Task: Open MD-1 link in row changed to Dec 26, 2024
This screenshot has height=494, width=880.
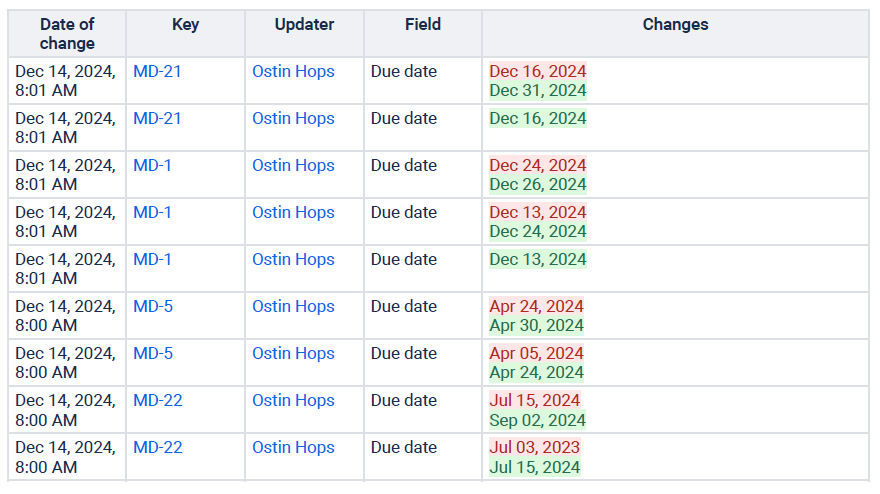Action: [x=152, y=165]
